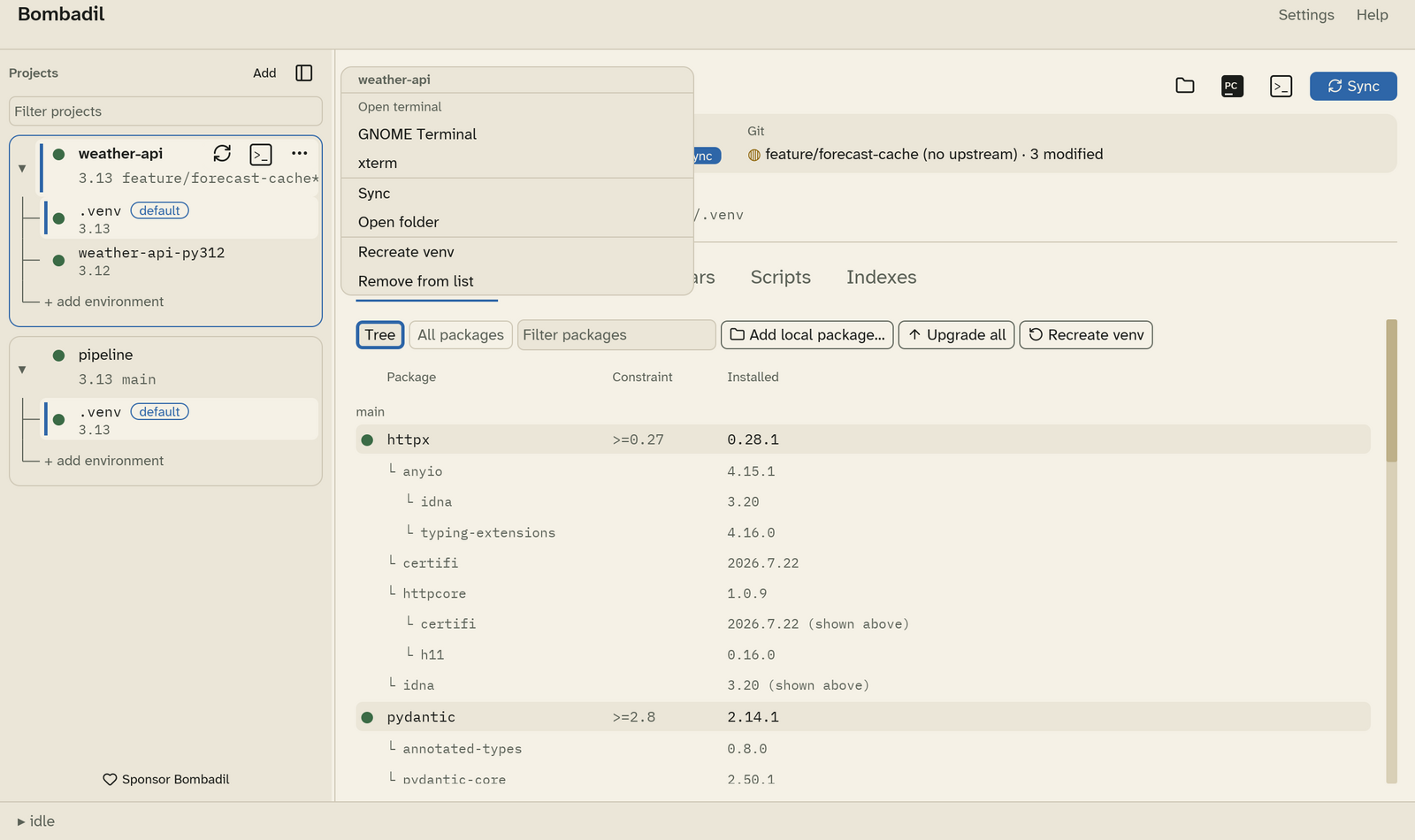Select Recreate venv in context menu
This screenshot has height=840, width=1415.
[x=517, y=252]
